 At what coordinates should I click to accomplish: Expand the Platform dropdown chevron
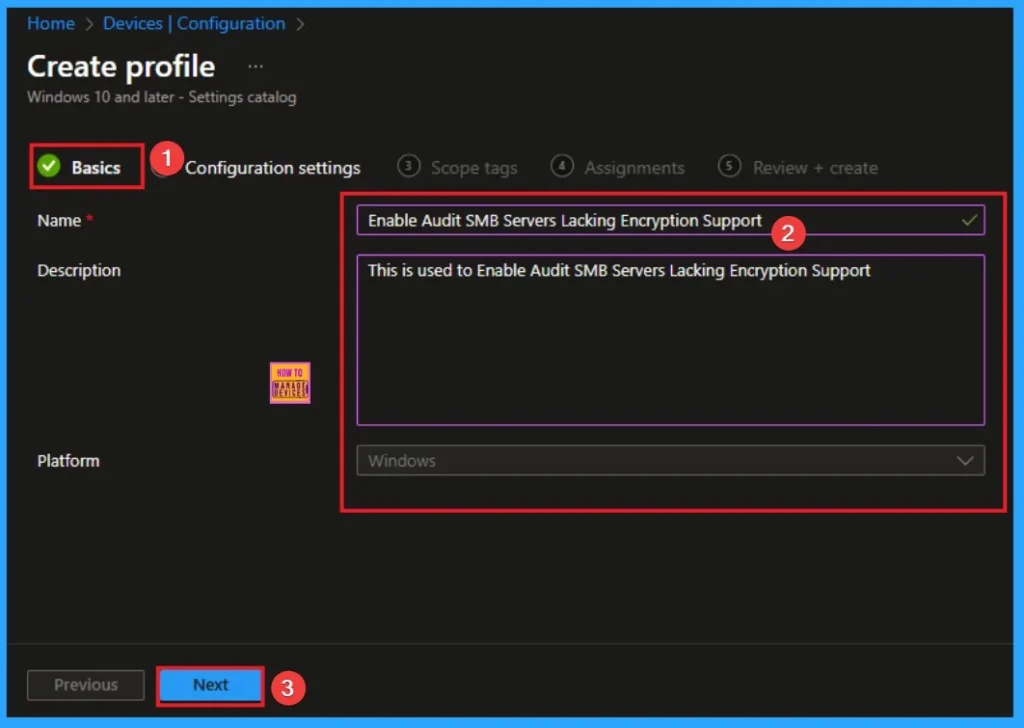tap(965, 461)
